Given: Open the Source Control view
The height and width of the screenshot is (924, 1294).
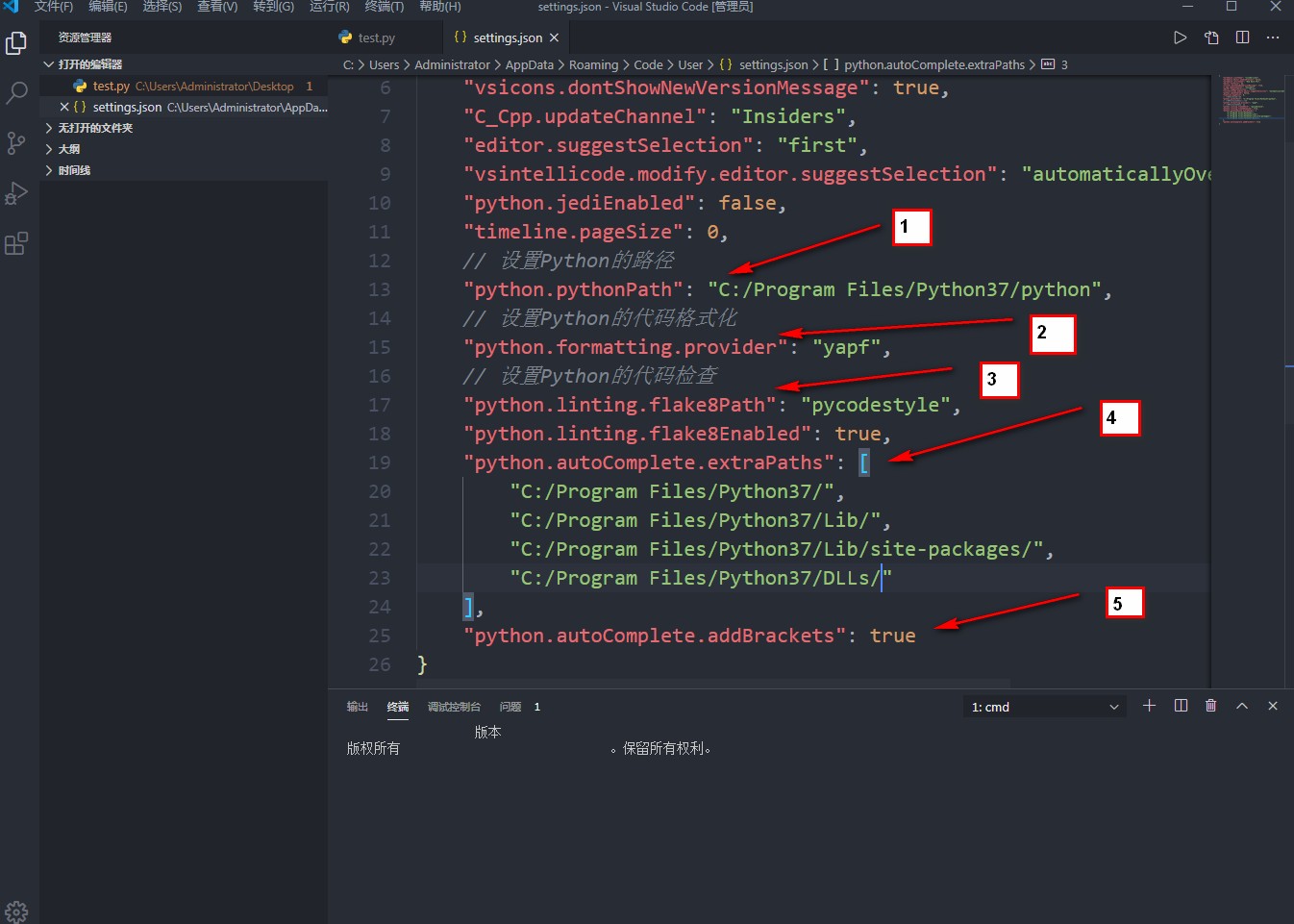Looking at the screenshot, I should coord(16,142).
